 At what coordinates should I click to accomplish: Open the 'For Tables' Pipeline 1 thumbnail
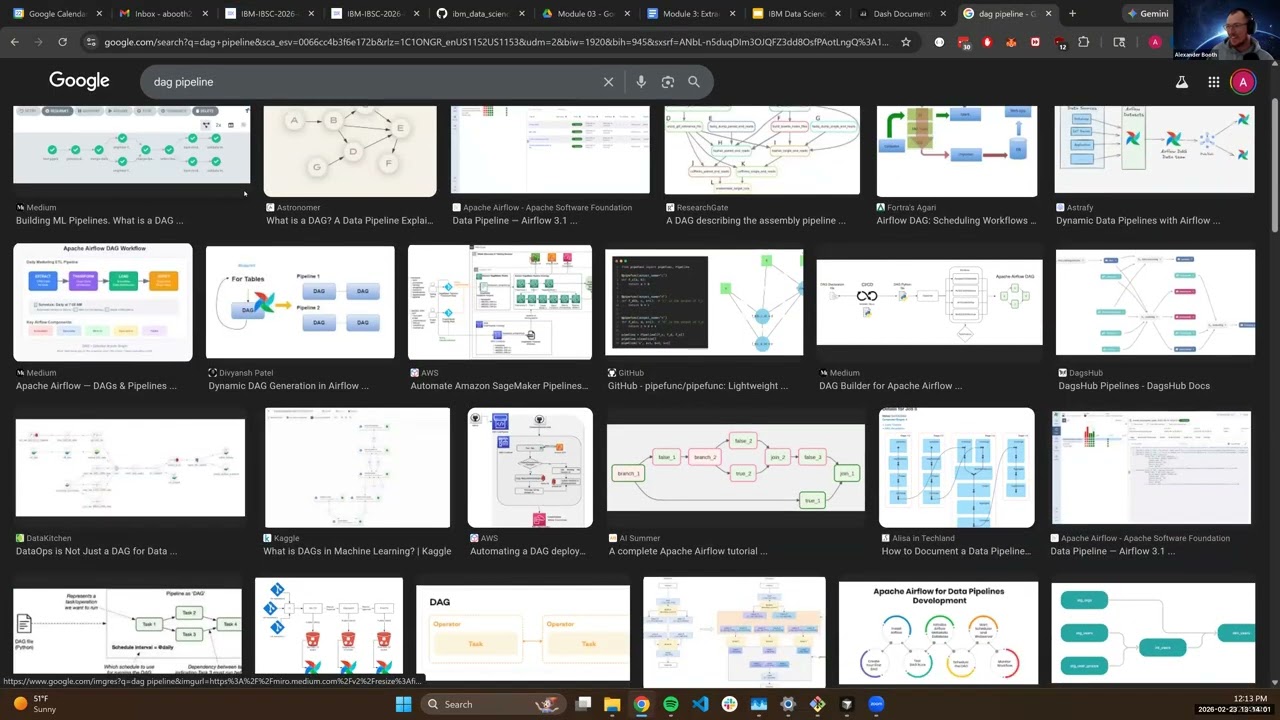(300, 302)
